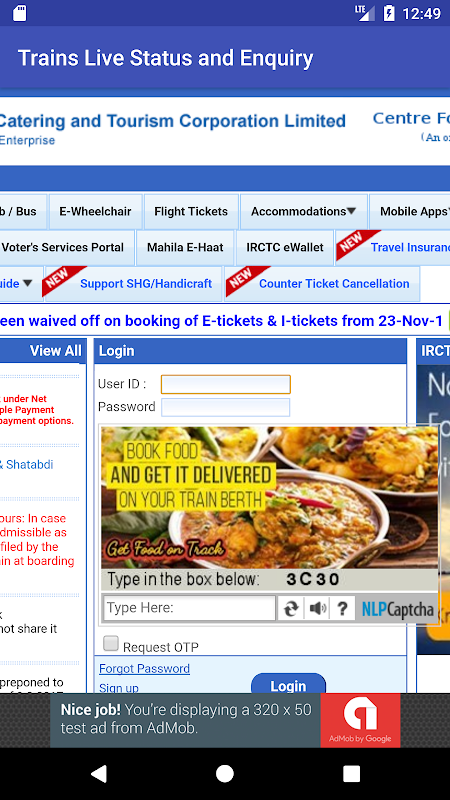Play the audio captcha via speaker icon
This screenshot has width=450, height=800.
[x=317, y=608]
